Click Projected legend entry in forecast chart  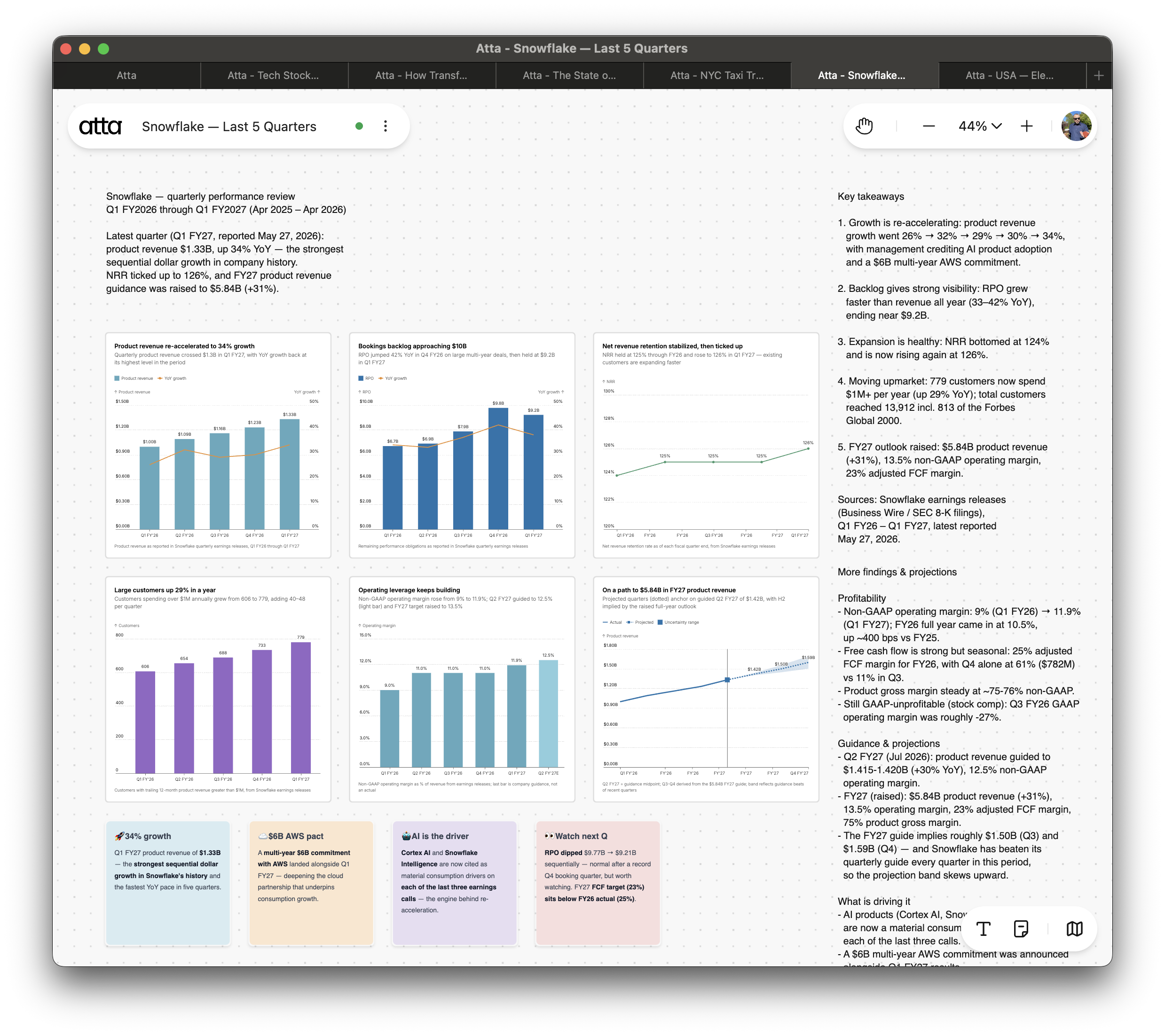coord(639,622)
